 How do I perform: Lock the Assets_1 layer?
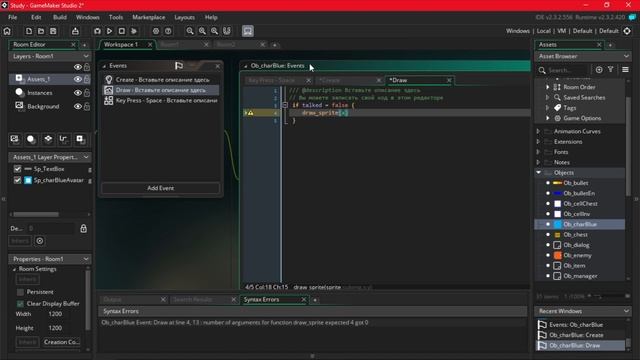pos(87,79)
